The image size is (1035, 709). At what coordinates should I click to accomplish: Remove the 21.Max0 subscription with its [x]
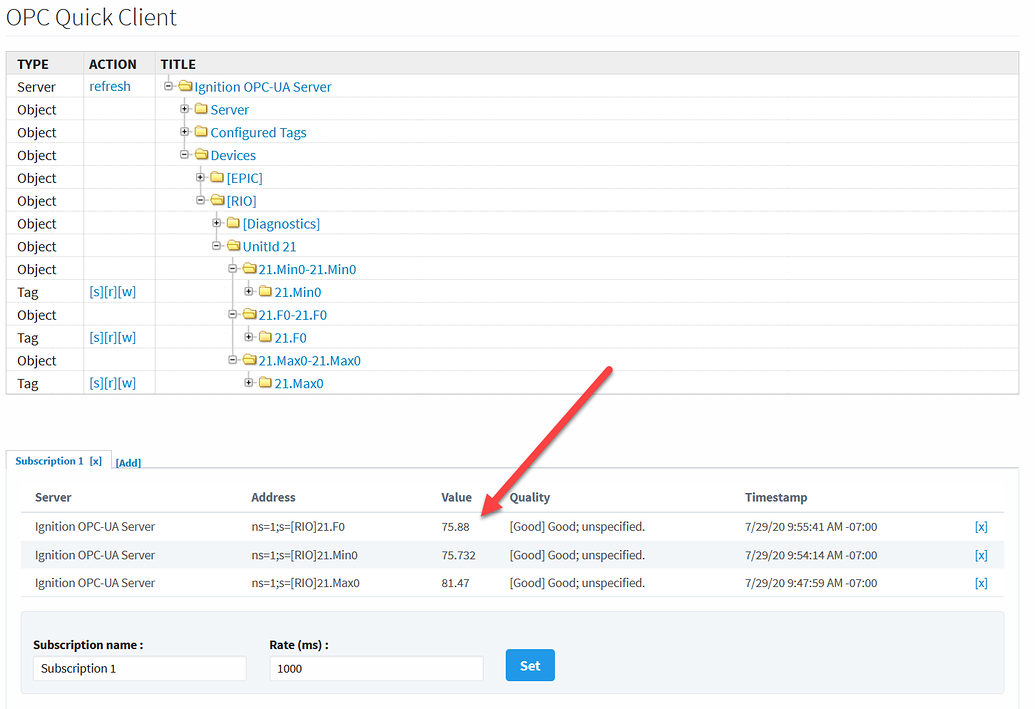point(981,582)
